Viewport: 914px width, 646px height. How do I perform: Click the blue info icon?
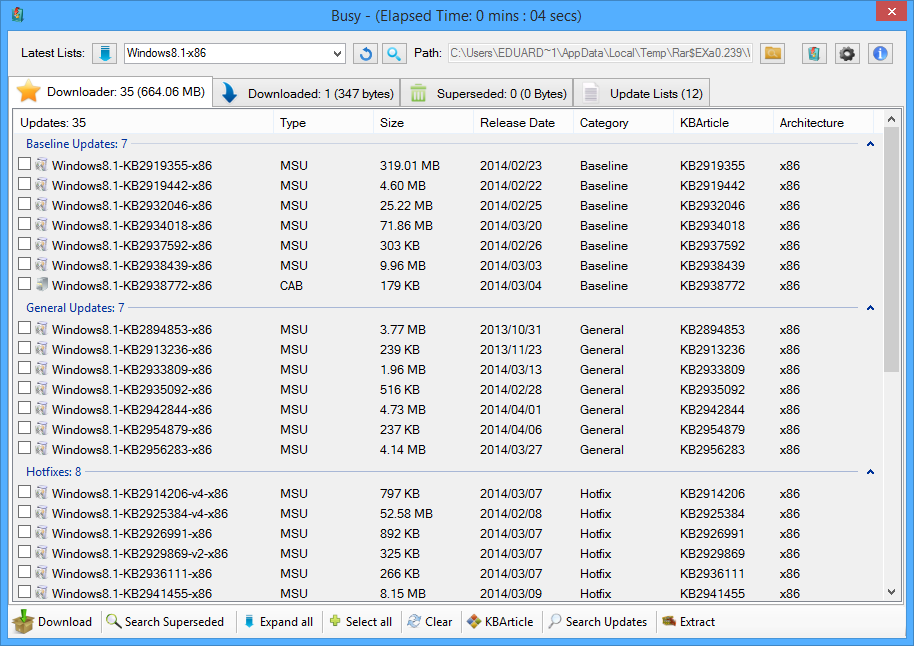coord(880,54)
